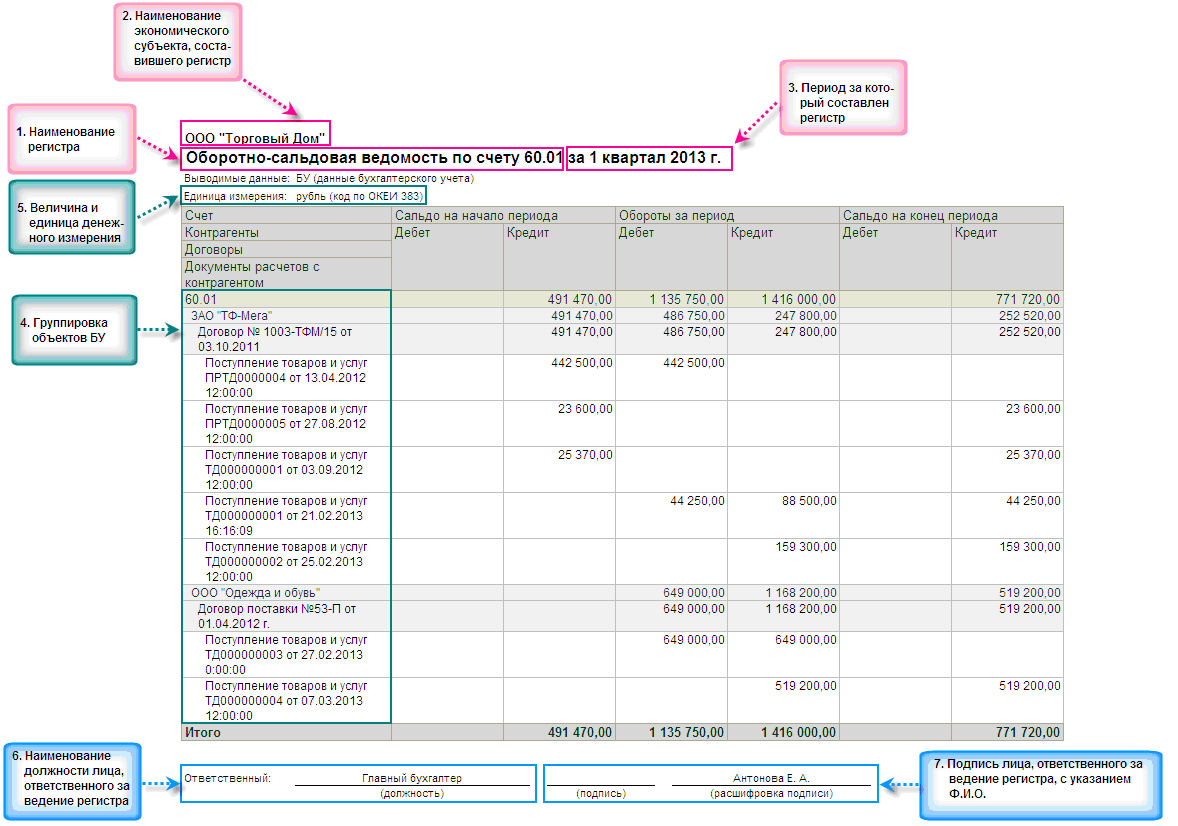Click the closing credit "23 600,00" of ПРТД0000005
1178x826 pixels.
pyautogui.click(x=1033, y=409)
